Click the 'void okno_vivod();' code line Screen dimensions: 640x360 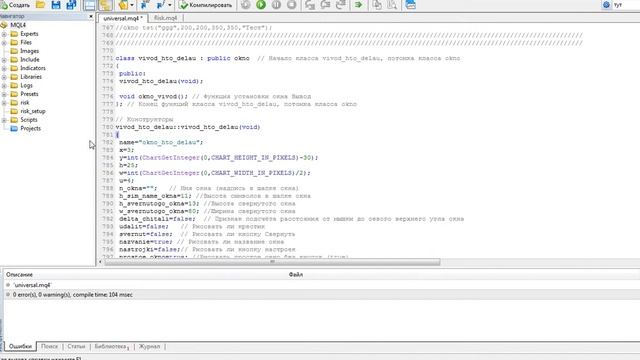pos(215,96)
